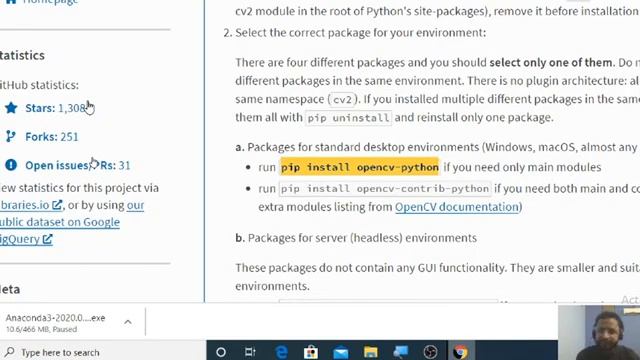Open the Libraries.io external link
The image size is (640, 360).
click(x=31, y=205)
